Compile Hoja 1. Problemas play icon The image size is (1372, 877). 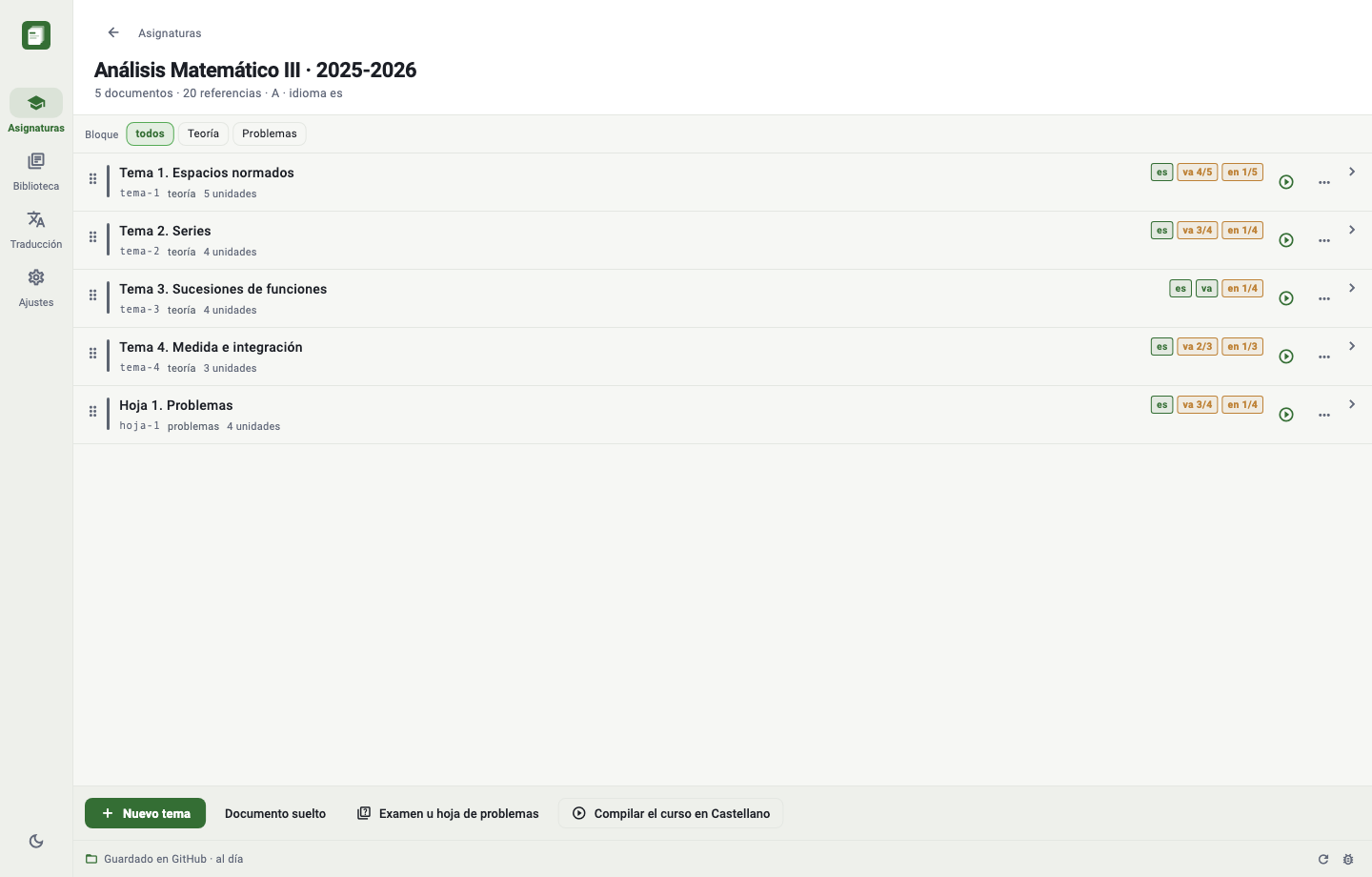click(x=1286, y=415)
